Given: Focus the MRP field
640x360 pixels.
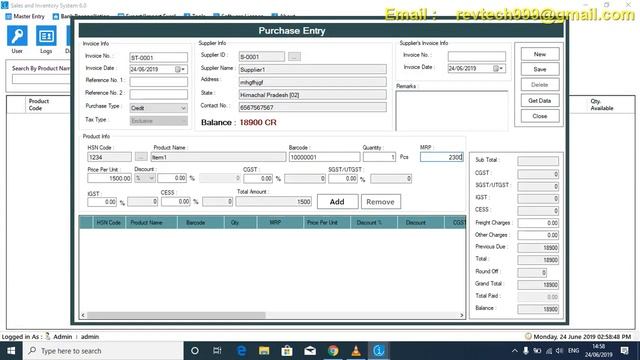Looking at the screenshot, I should (442, 157).
